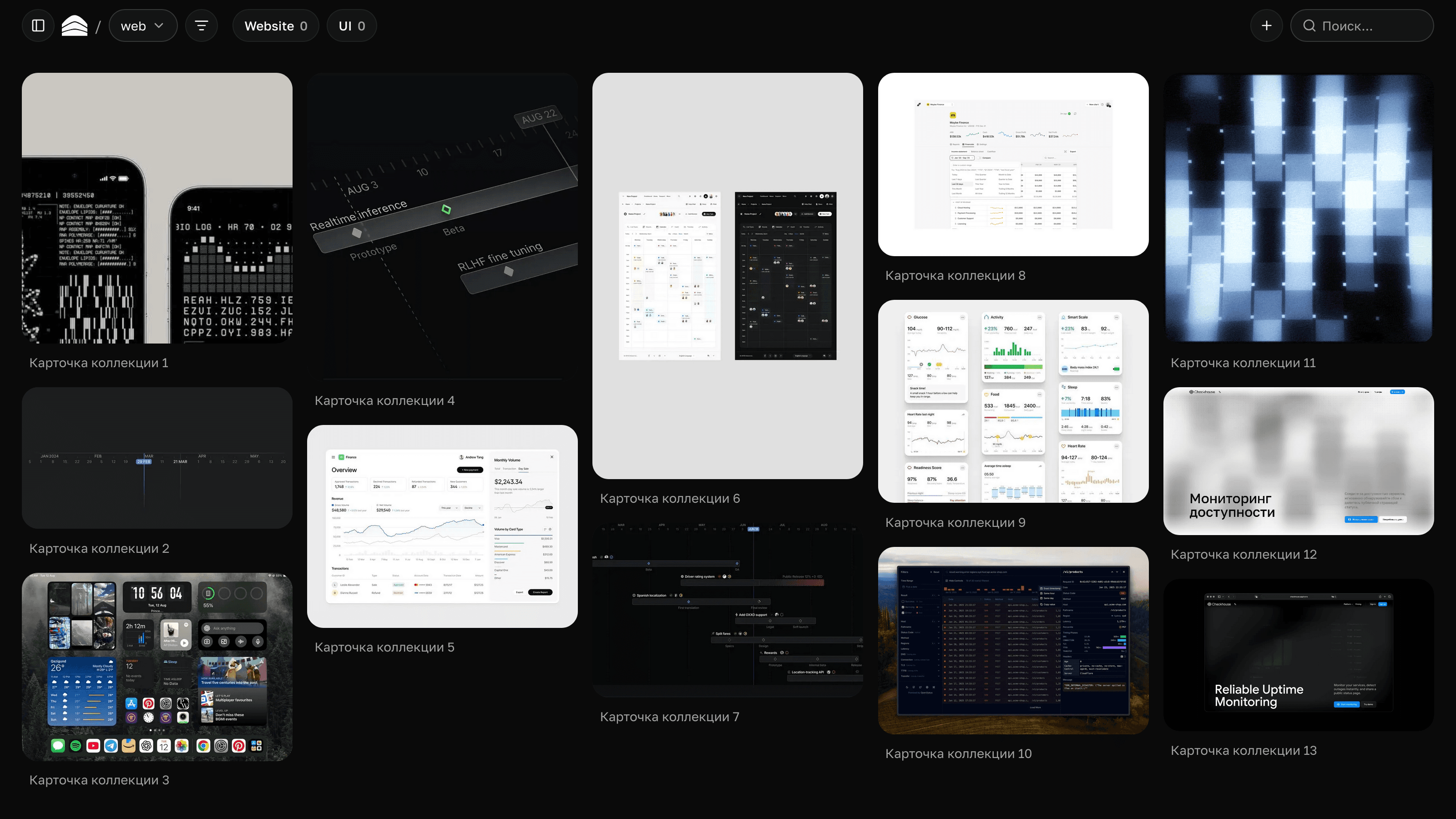
Task: Open thumbnail of Карточка коллекции 2
Action: tap(157, 458)
